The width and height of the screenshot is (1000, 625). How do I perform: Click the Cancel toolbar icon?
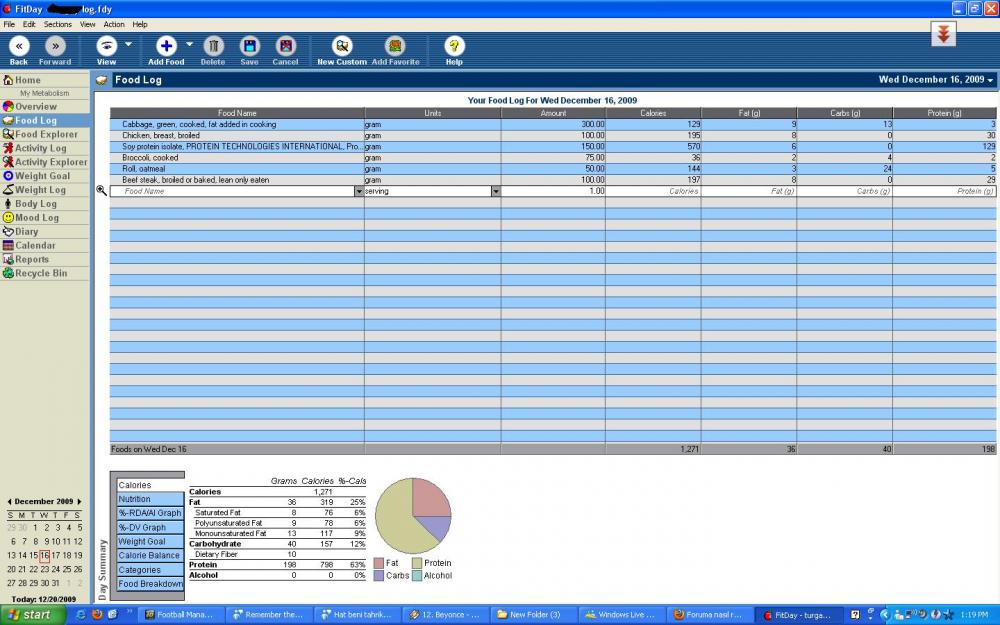[x=286, y=46]
